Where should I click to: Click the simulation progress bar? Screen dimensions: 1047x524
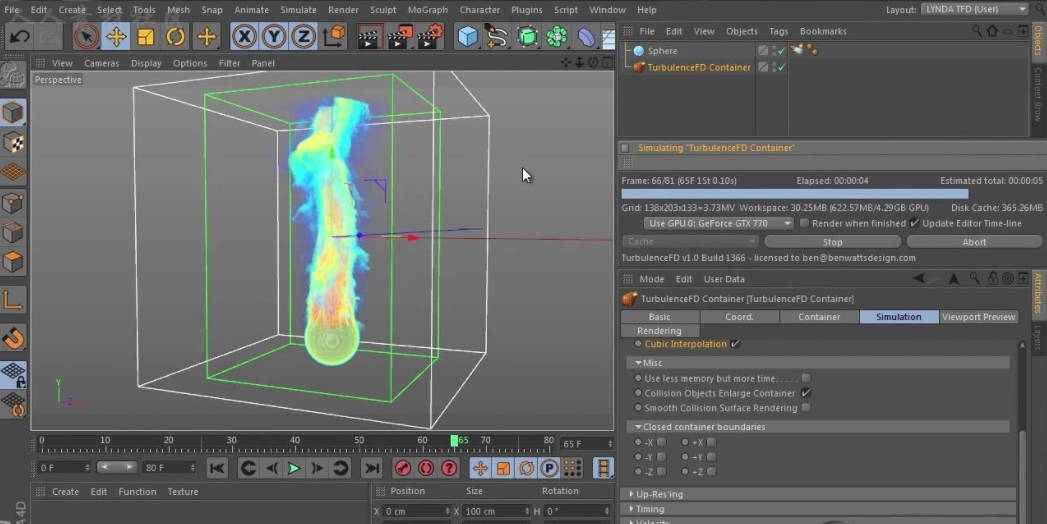(x=831, y=194)
